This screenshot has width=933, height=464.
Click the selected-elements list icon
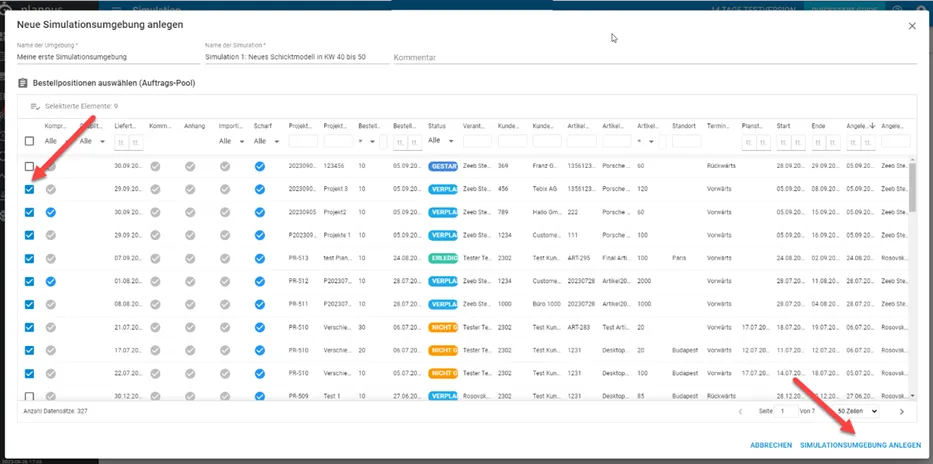click(35, 106)
